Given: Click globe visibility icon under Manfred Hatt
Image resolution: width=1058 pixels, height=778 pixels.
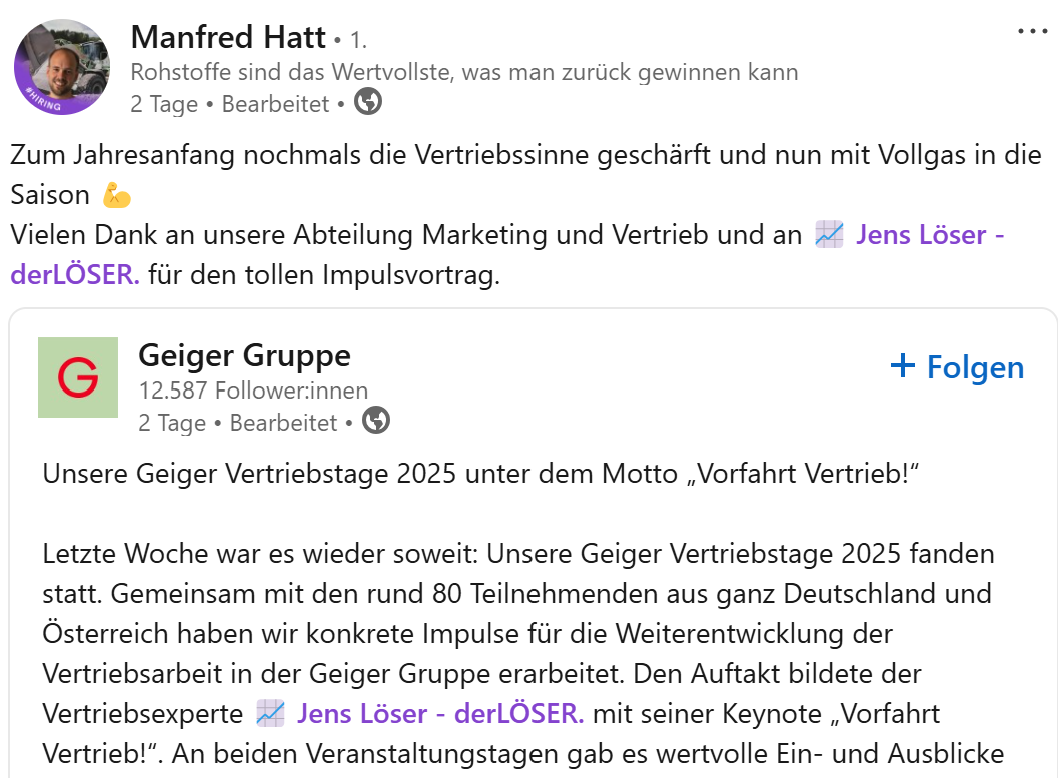Looking at the screenshot, I should pyautogui.click(x=368, y=102).
